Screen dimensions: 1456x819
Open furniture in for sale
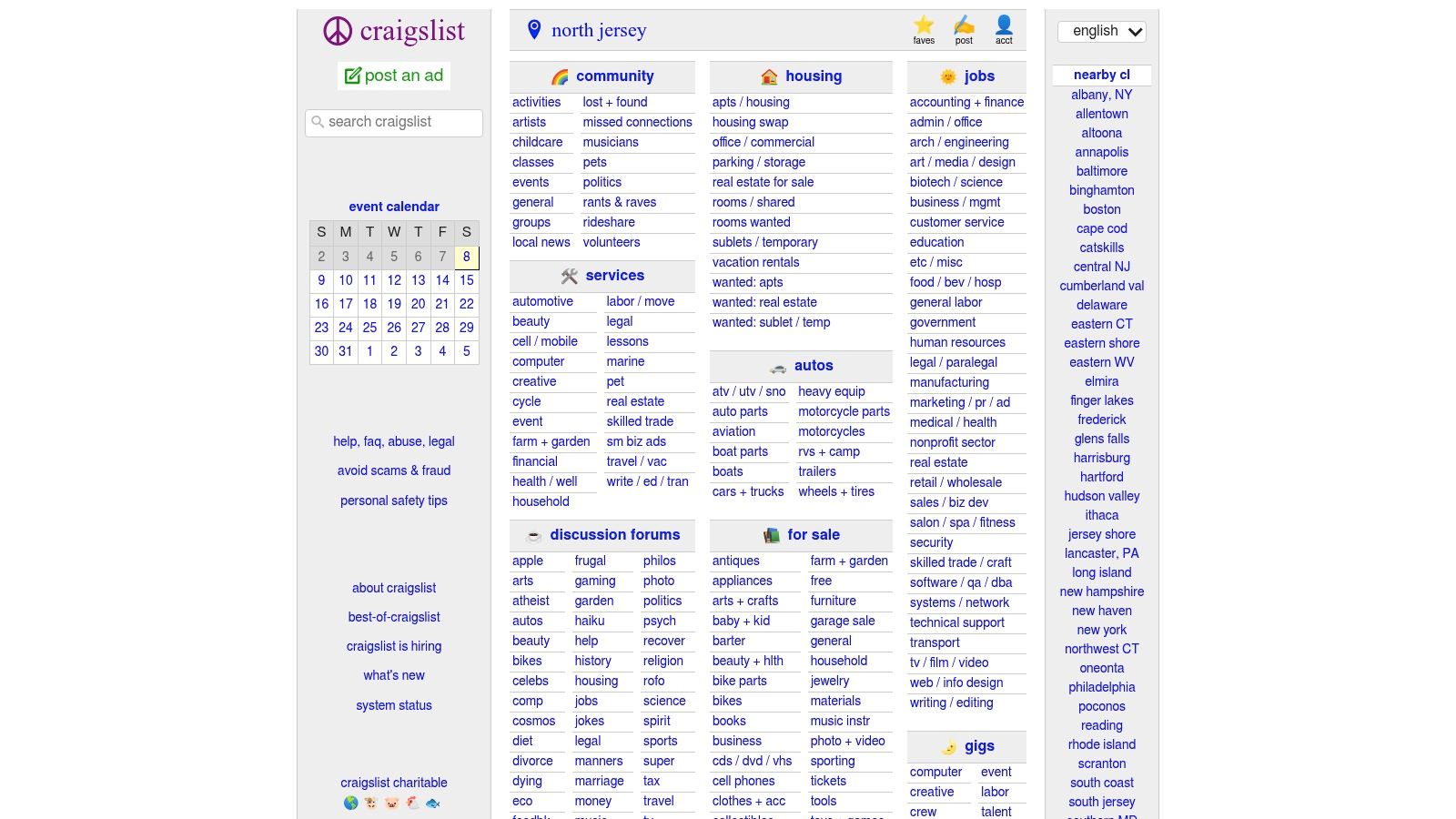pyautogui.click(x=834, y=602)
